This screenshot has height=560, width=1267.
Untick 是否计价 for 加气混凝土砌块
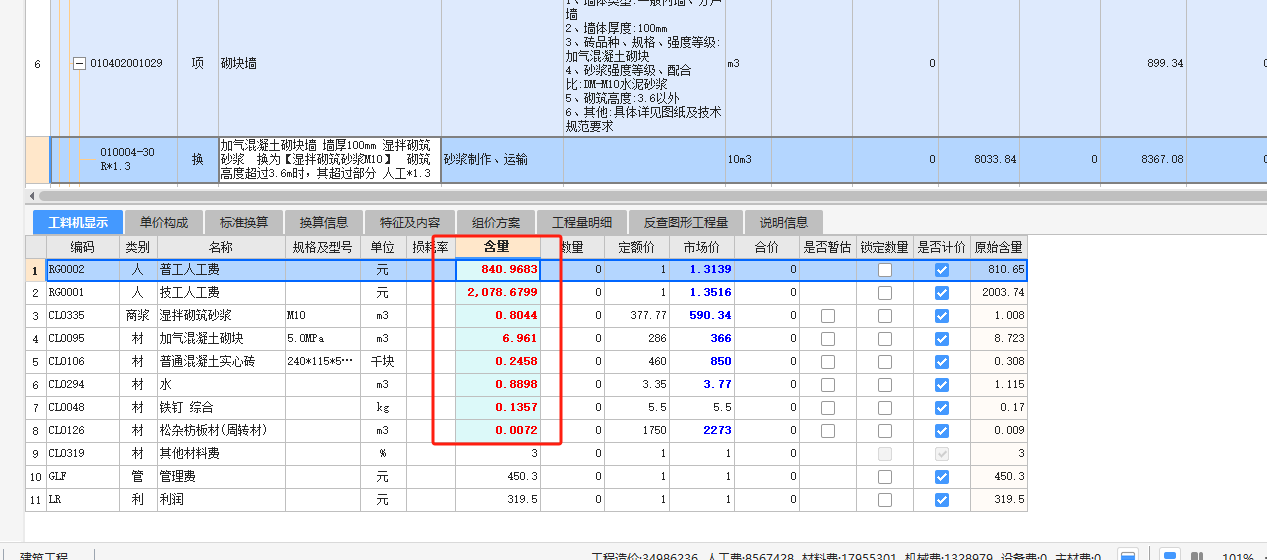pos(941,339)
